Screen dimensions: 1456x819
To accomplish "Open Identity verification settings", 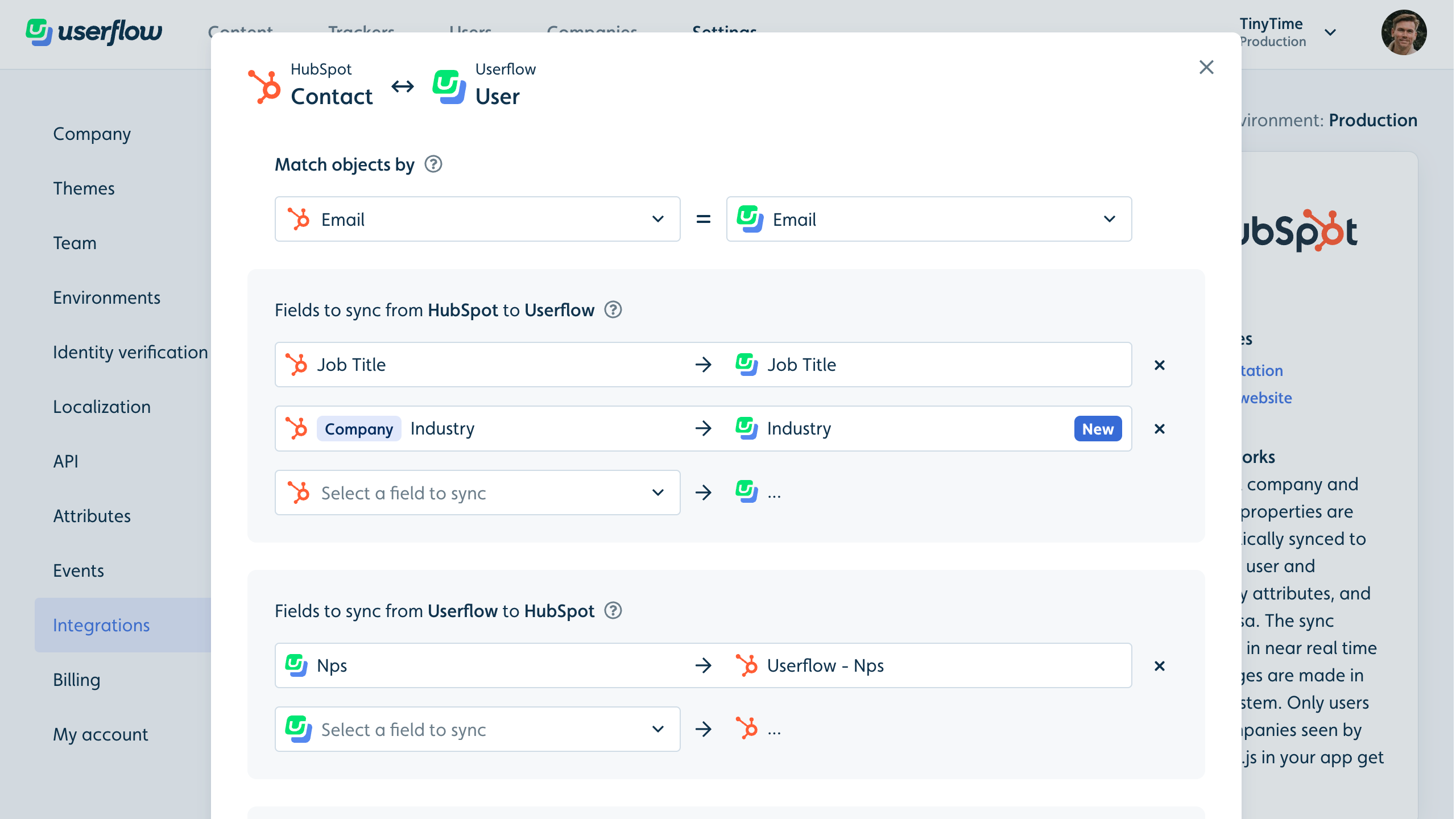I will (x=130, y=352).
